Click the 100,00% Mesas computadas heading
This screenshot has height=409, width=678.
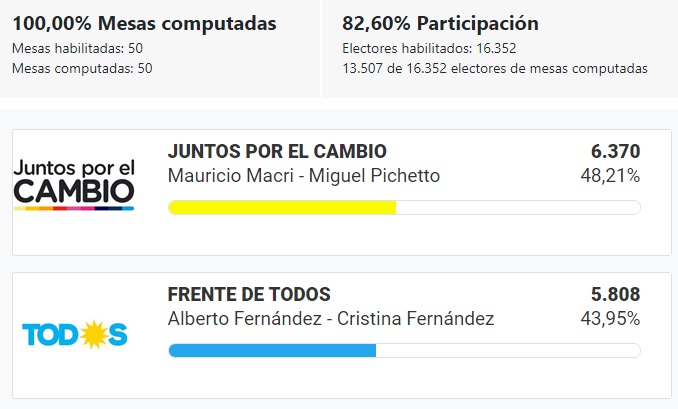coord(144,24)
